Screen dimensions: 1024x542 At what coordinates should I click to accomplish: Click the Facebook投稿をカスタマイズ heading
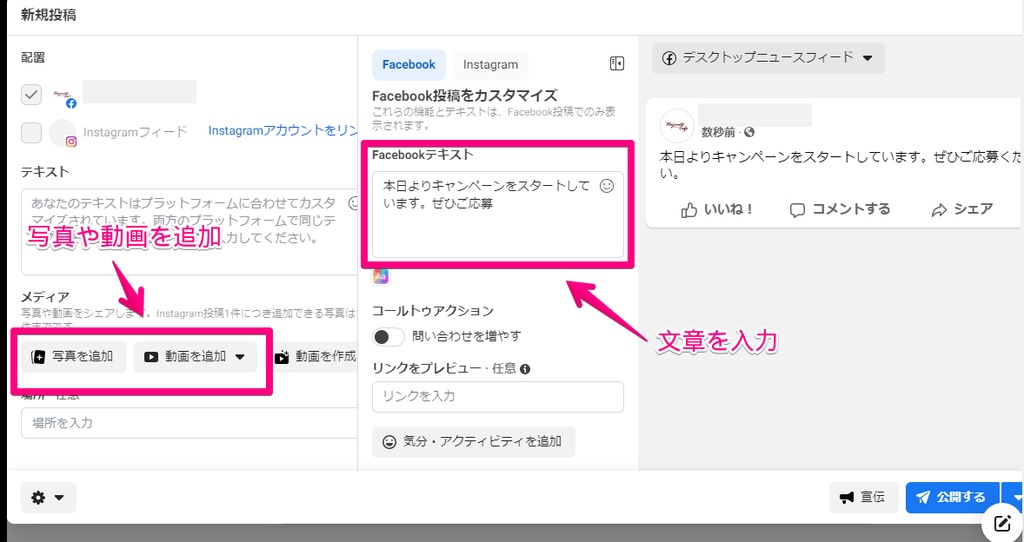(465, 96)
